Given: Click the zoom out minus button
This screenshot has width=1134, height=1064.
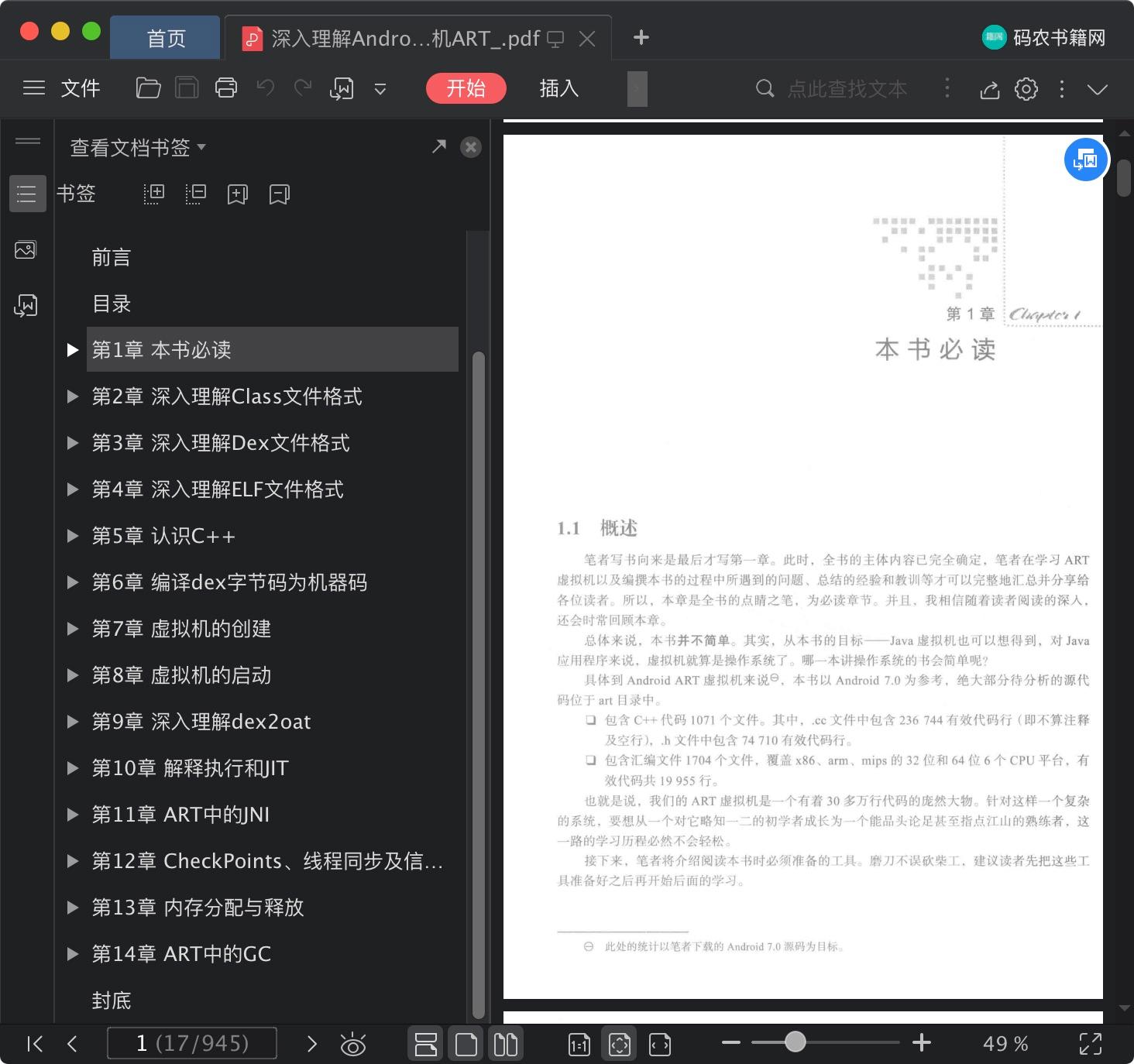Looking at the screenshot, I should tap(731, 1043).
